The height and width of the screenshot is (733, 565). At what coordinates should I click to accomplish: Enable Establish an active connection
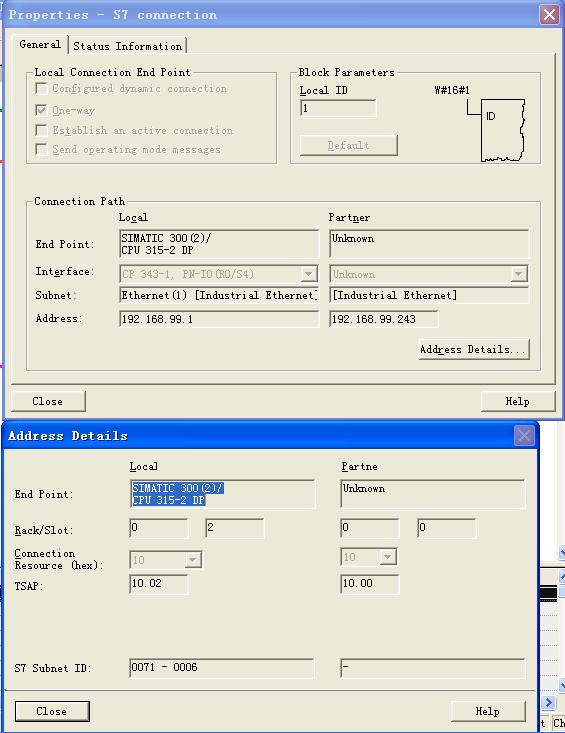tap(41, 130)
